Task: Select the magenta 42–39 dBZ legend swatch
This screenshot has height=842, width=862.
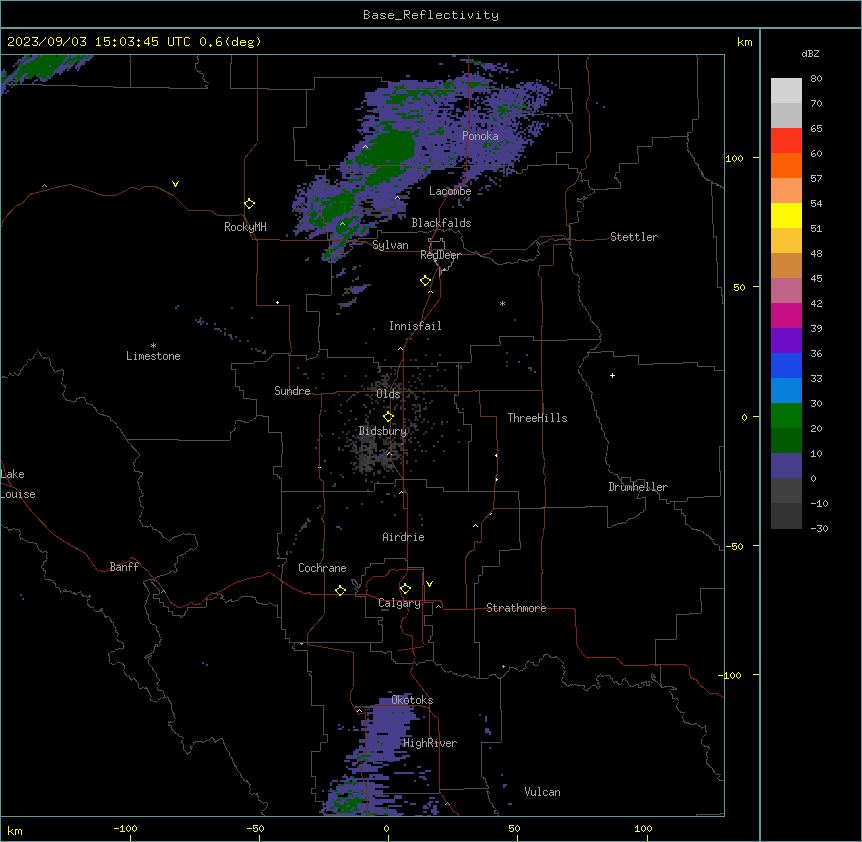Action: pyautogui.click(x=786, y=315)
